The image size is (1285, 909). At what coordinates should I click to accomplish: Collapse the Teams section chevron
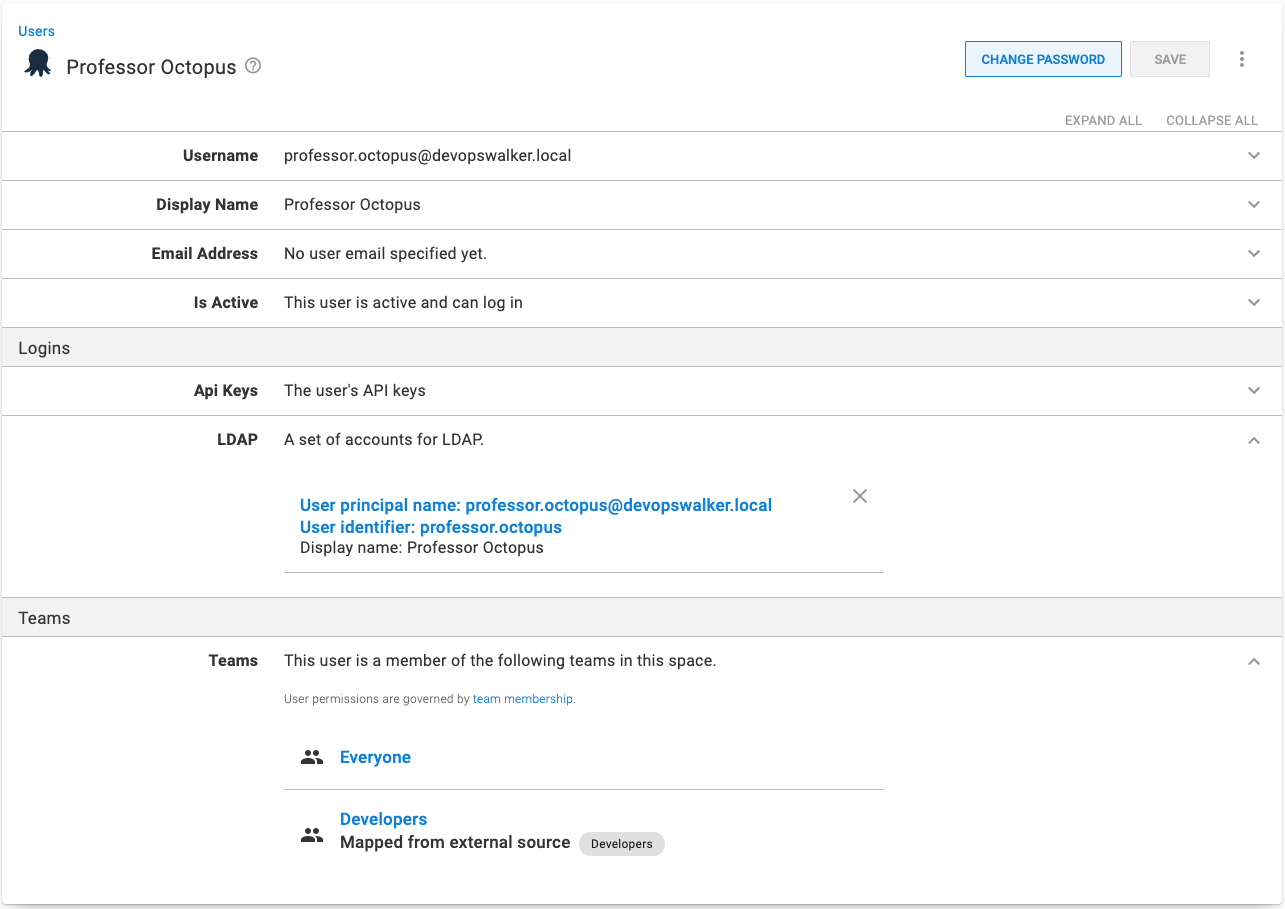click(1254, 661)
